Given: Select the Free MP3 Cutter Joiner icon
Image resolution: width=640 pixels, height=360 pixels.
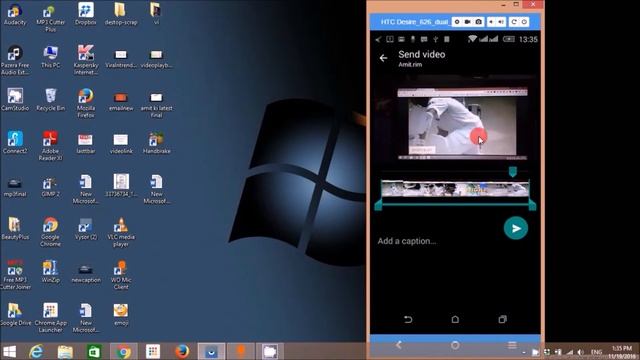Looking at the screenshot, I should [15, 275].
